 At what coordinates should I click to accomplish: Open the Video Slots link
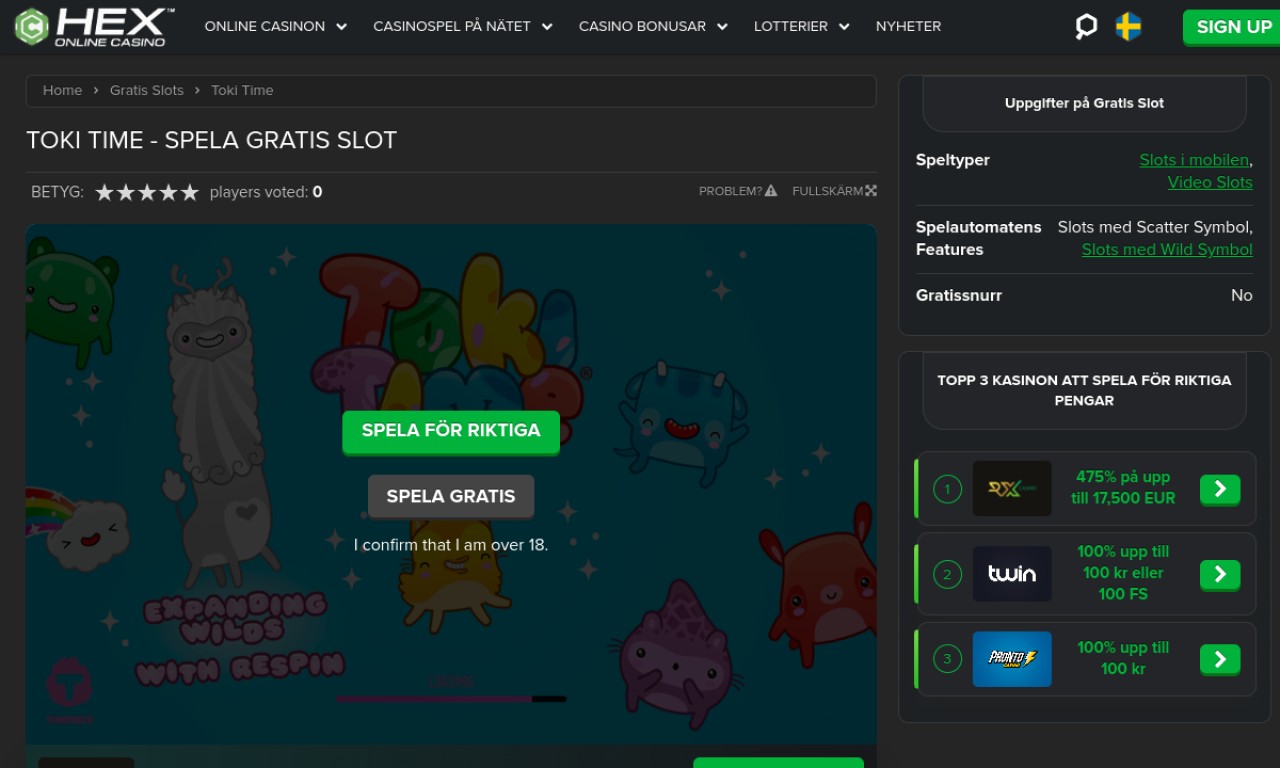pos(1210,182)
